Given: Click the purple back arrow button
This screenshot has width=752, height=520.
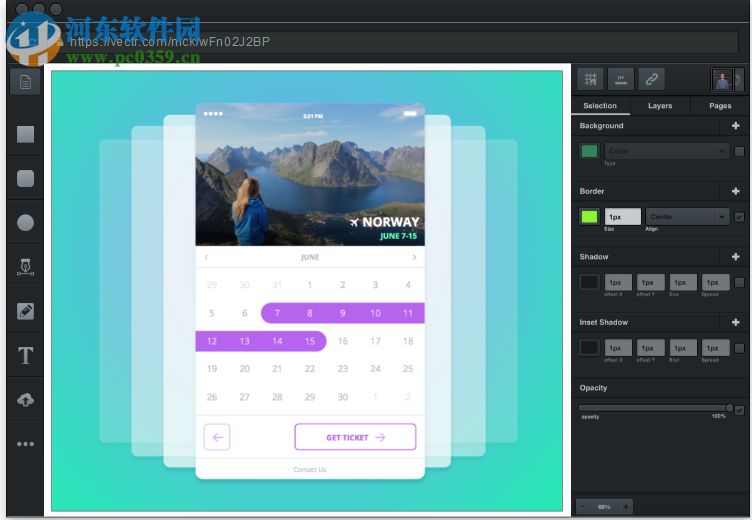Looking at the screenshot, I should click(x=217, y=437).
